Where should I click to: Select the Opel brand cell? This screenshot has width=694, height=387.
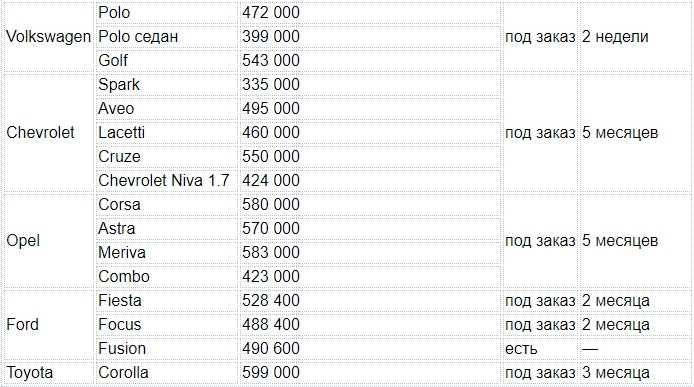pyautogui.click(x=48, y=240)
